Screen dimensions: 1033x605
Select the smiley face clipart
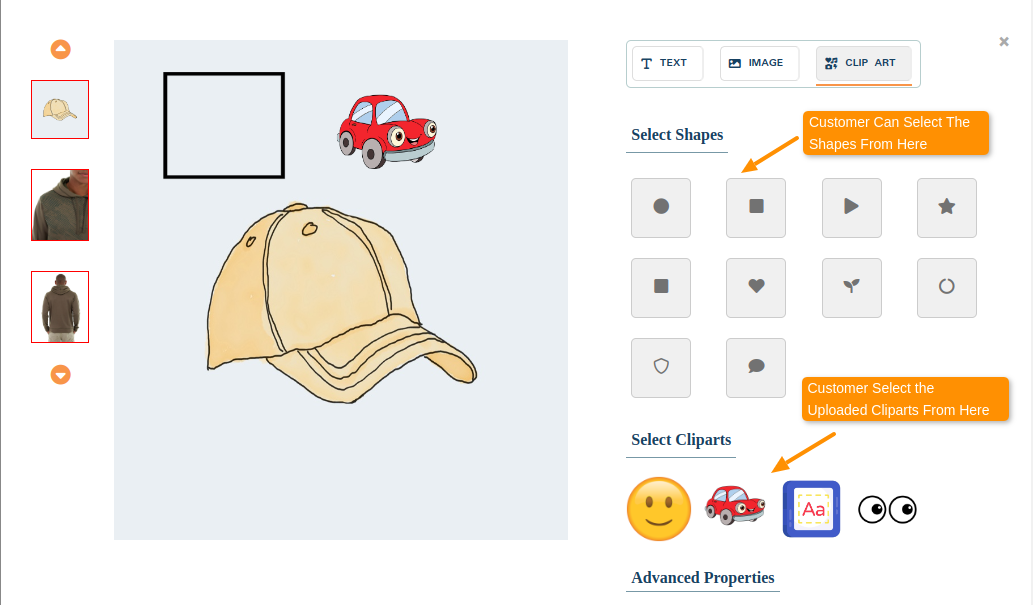coord(659,509)
